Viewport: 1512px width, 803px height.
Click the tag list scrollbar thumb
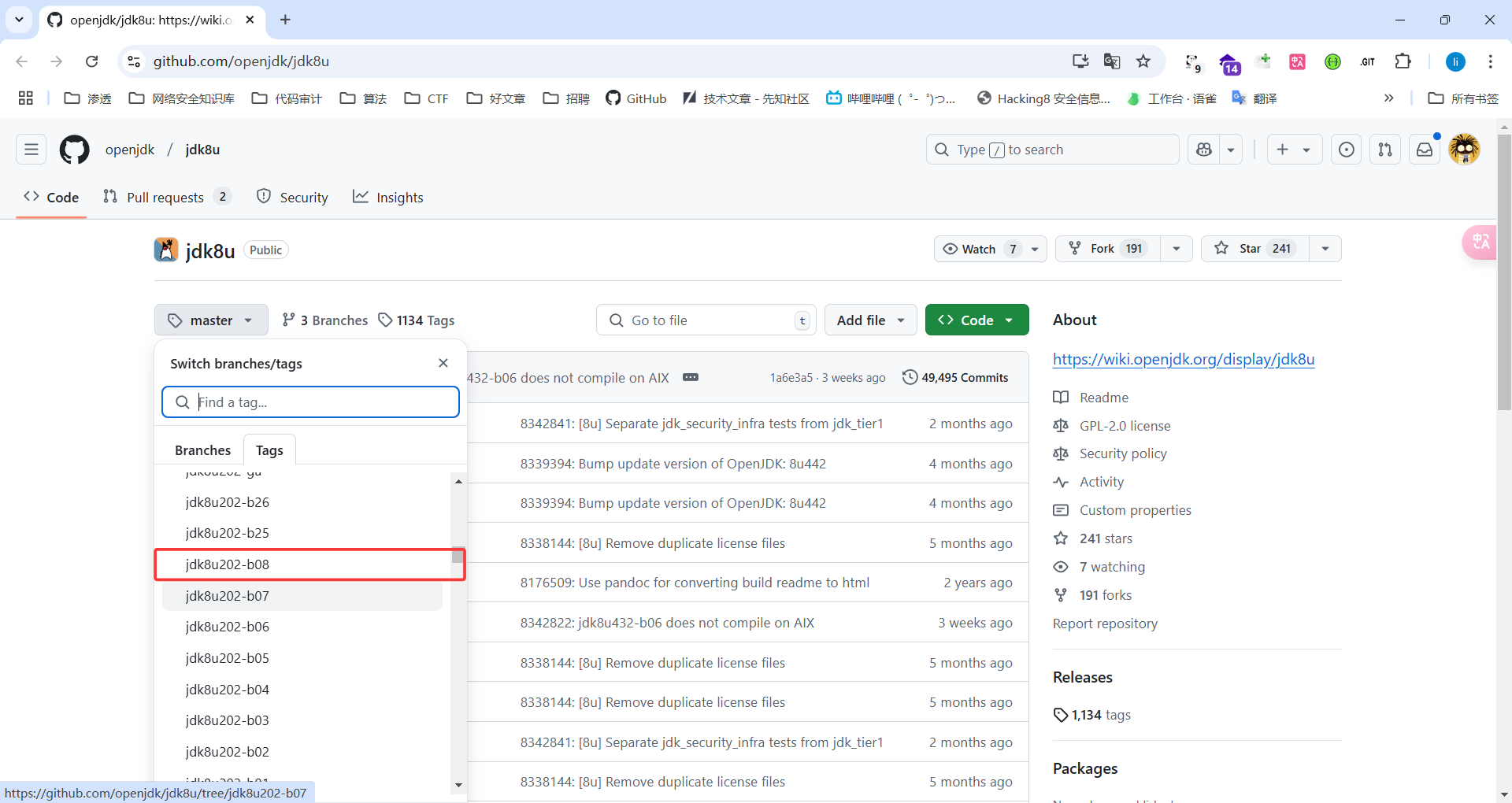click(458, 555)
